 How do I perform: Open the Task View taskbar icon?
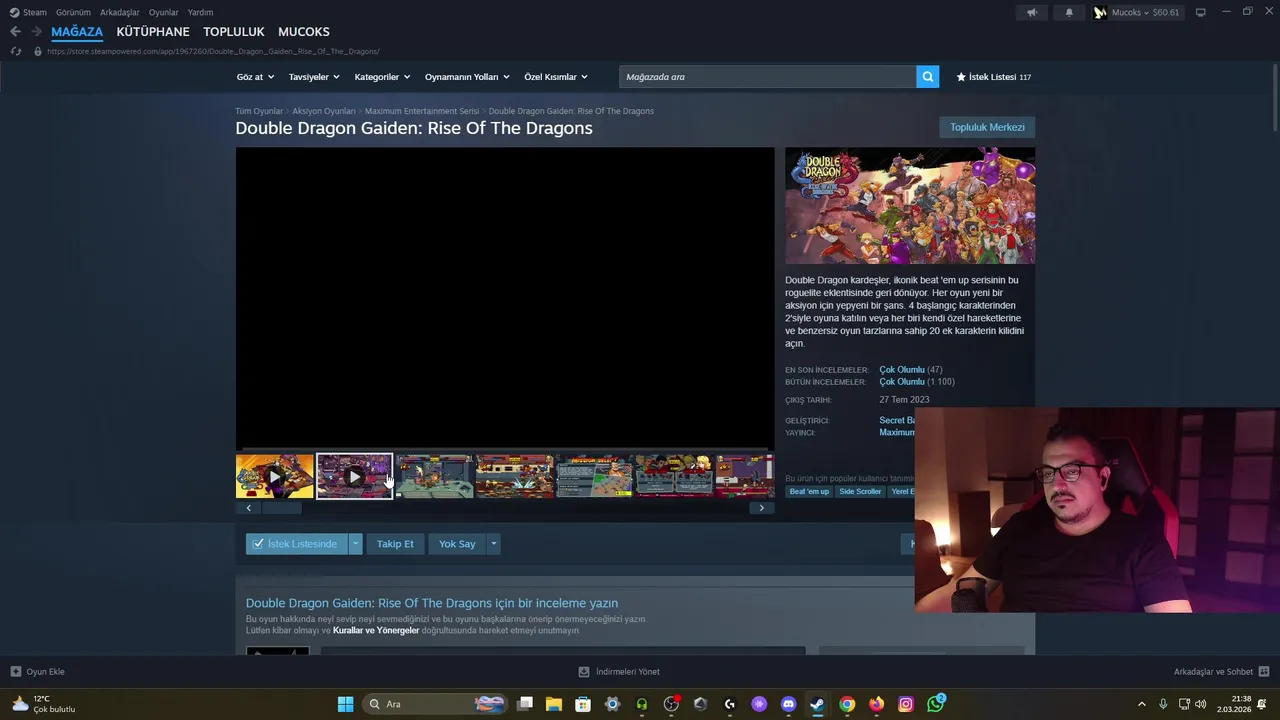point(525,704)
